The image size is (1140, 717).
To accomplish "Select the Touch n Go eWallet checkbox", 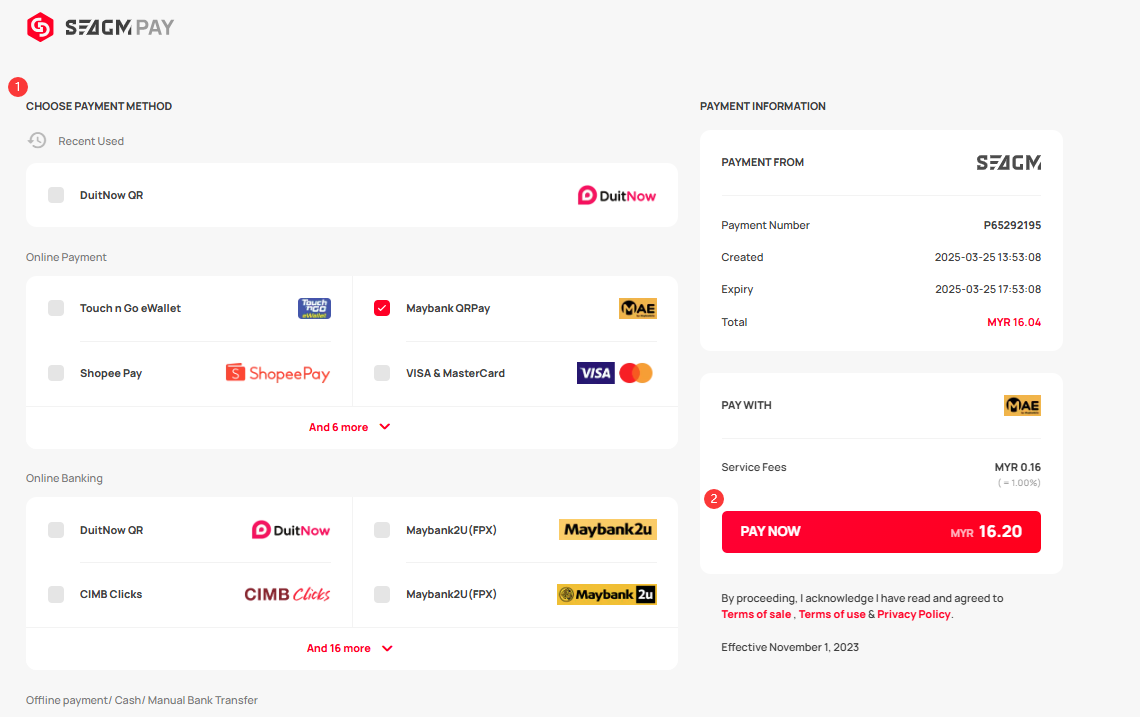I will pyautogui.click(x=56, y=308).
